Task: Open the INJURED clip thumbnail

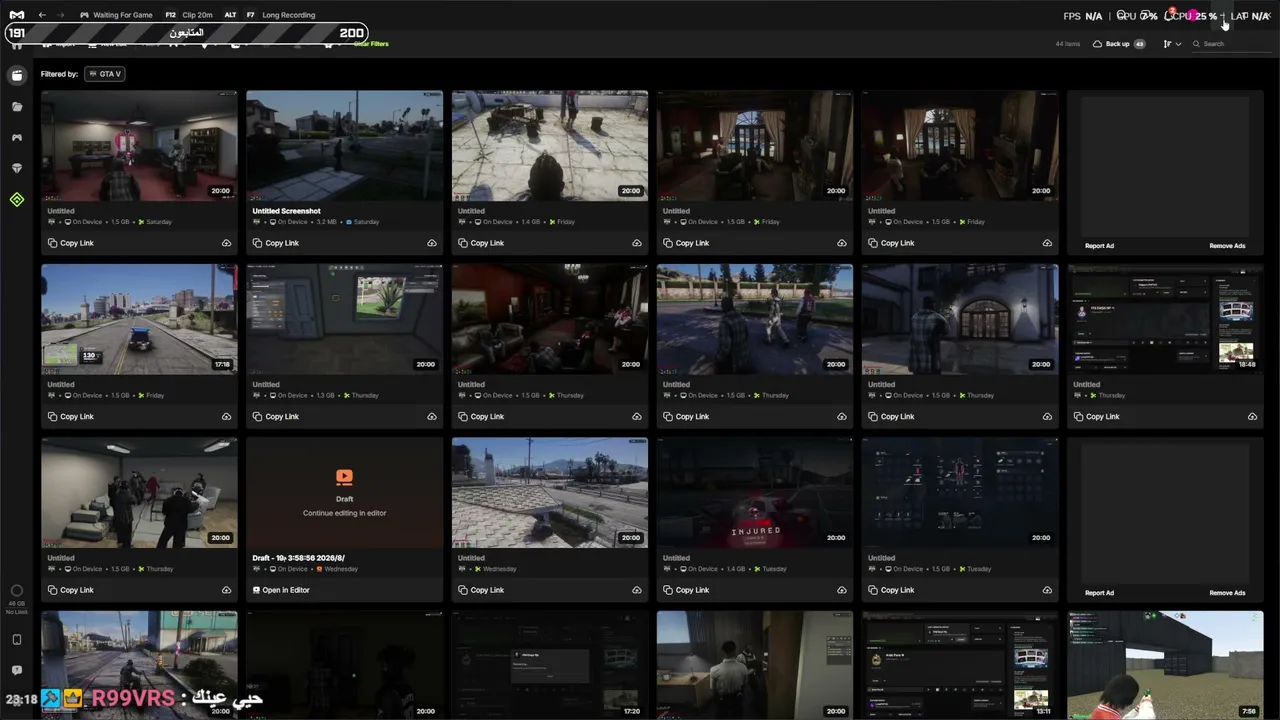Action: pyautogui.click(x=755, y=493)
